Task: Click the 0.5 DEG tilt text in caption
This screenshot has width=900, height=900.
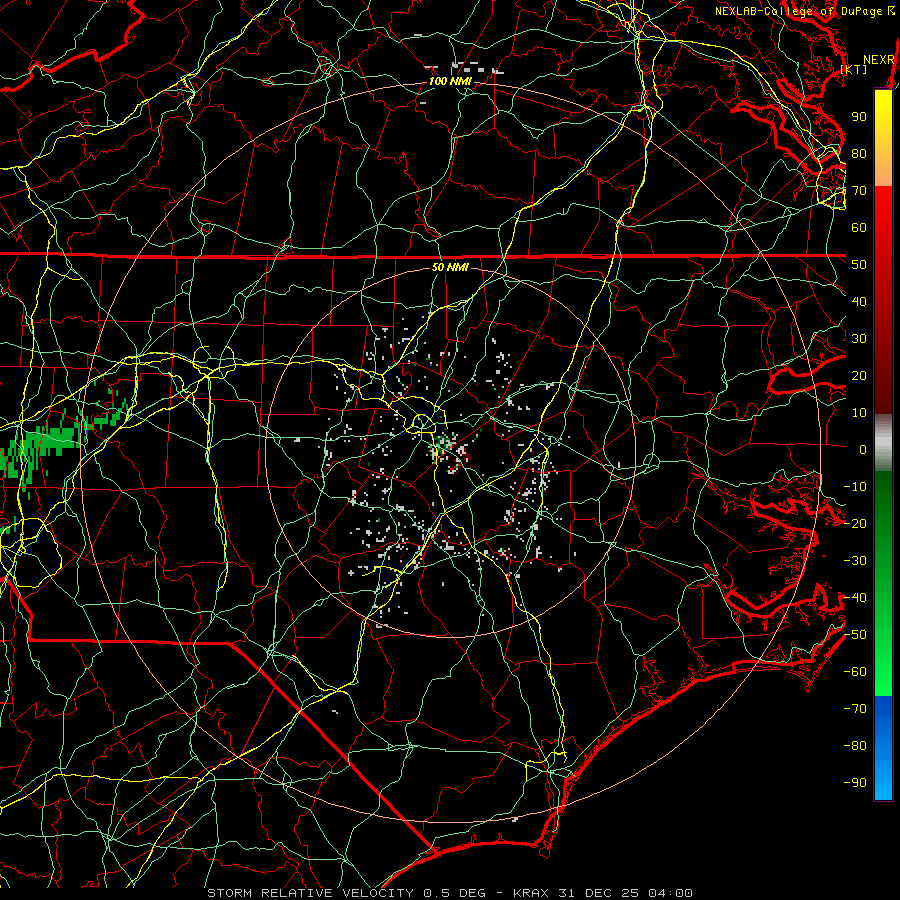Action: pos(455,893)
